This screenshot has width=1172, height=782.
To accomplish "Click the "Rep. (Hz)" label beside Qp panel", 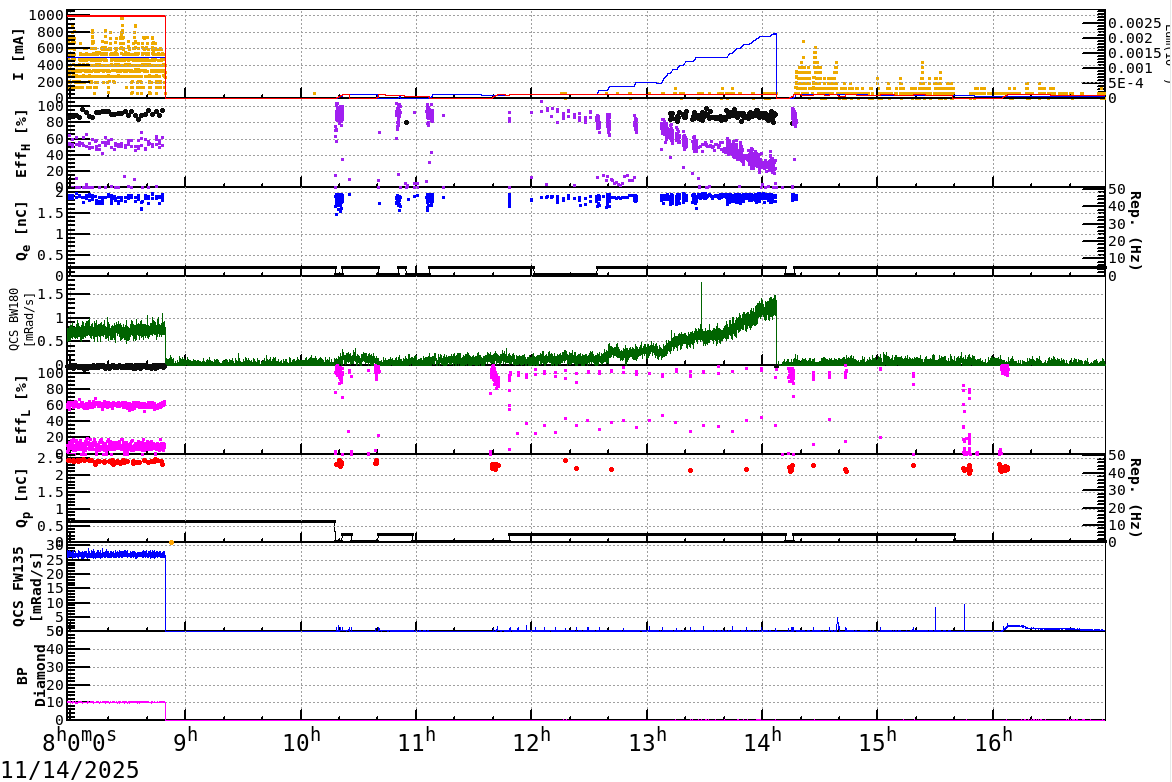I will click(x=1134, y=498).
